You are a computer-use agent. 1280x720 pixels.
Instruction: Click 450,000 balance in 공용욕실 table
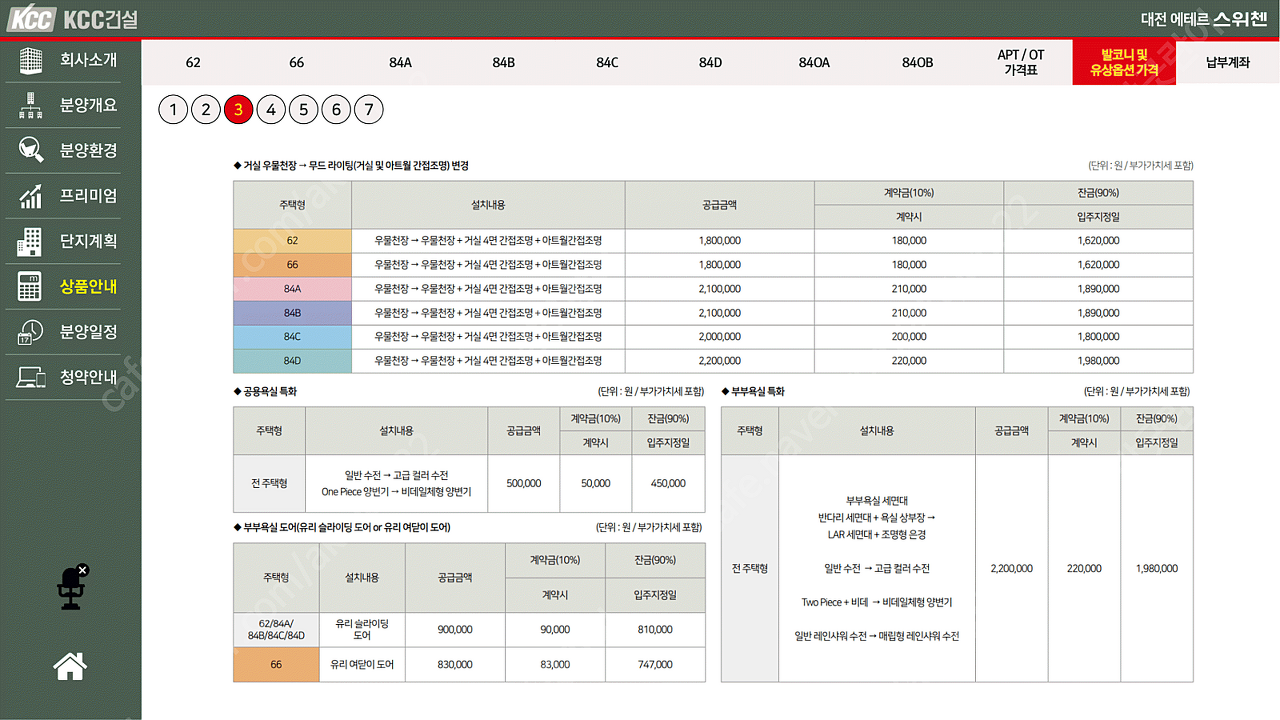(x=668, y=484)
